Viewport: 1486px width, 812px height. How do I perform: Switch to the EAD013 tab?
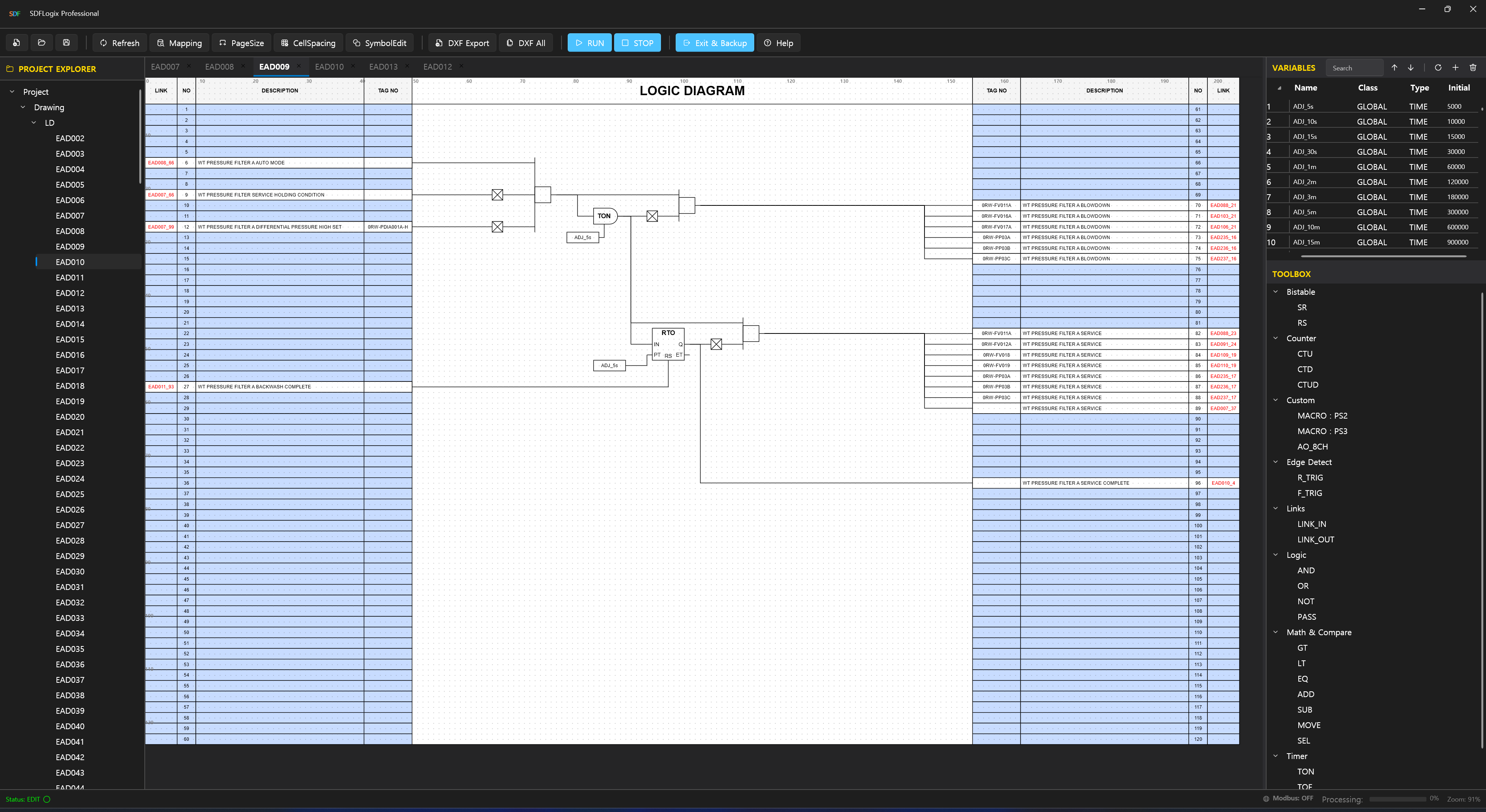383,67
